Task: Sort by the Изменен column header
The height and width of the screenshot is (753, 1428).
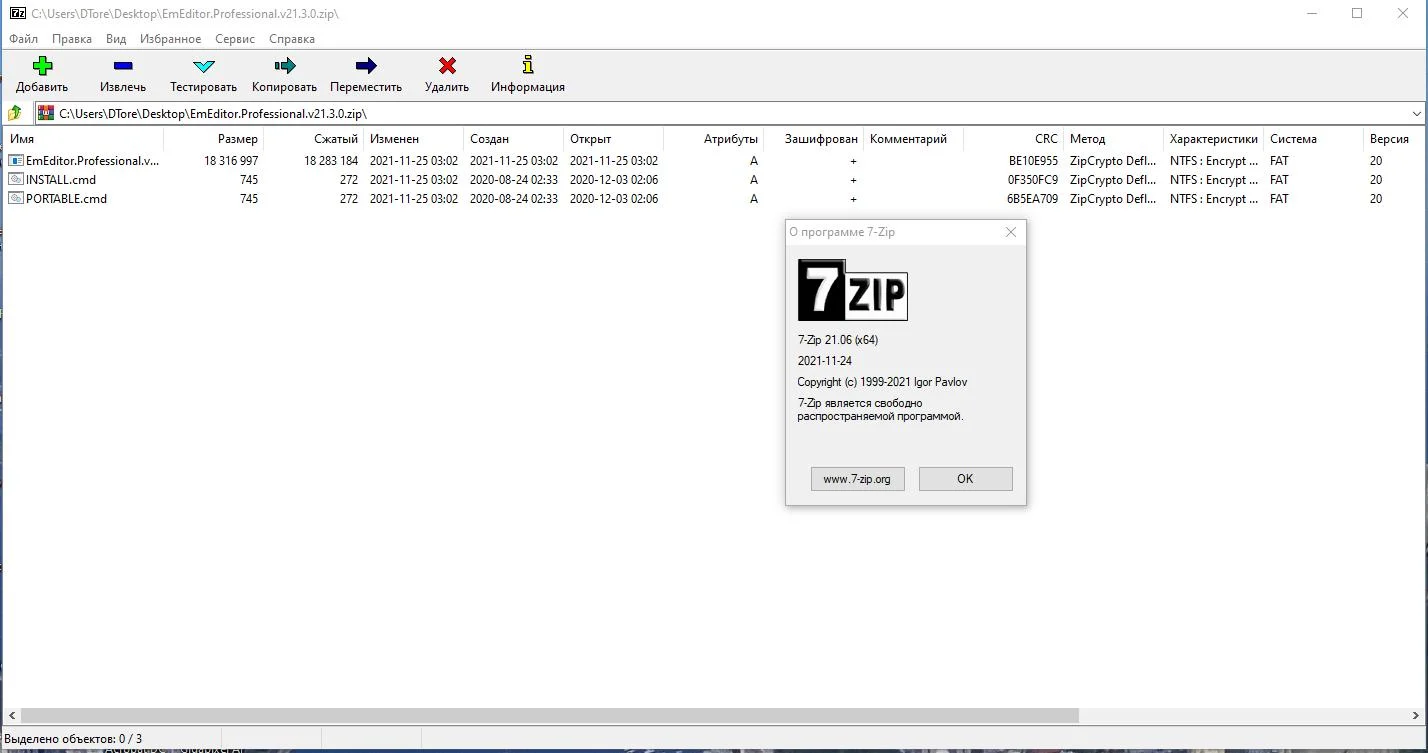Action: coord(414,139)
